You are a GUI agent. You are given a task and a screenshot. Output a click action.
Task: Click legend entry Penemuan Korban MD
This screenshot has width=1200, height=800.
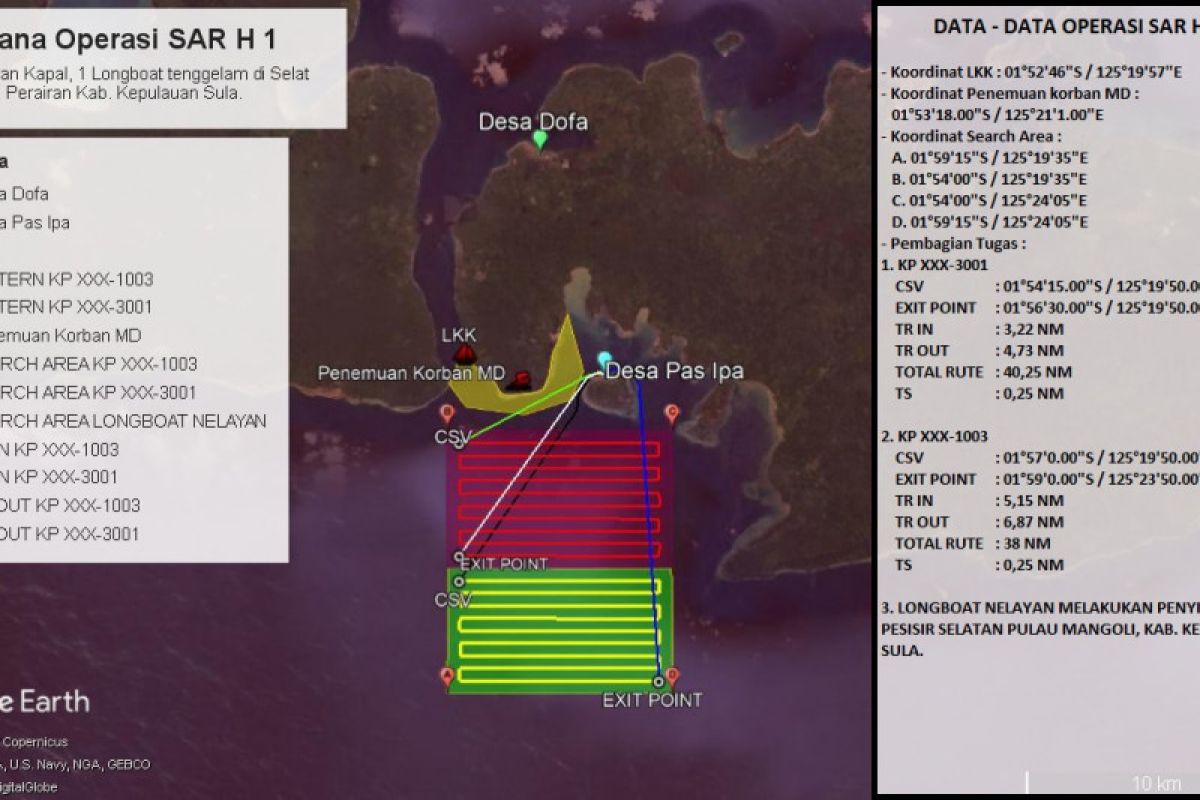pos(71,335)
